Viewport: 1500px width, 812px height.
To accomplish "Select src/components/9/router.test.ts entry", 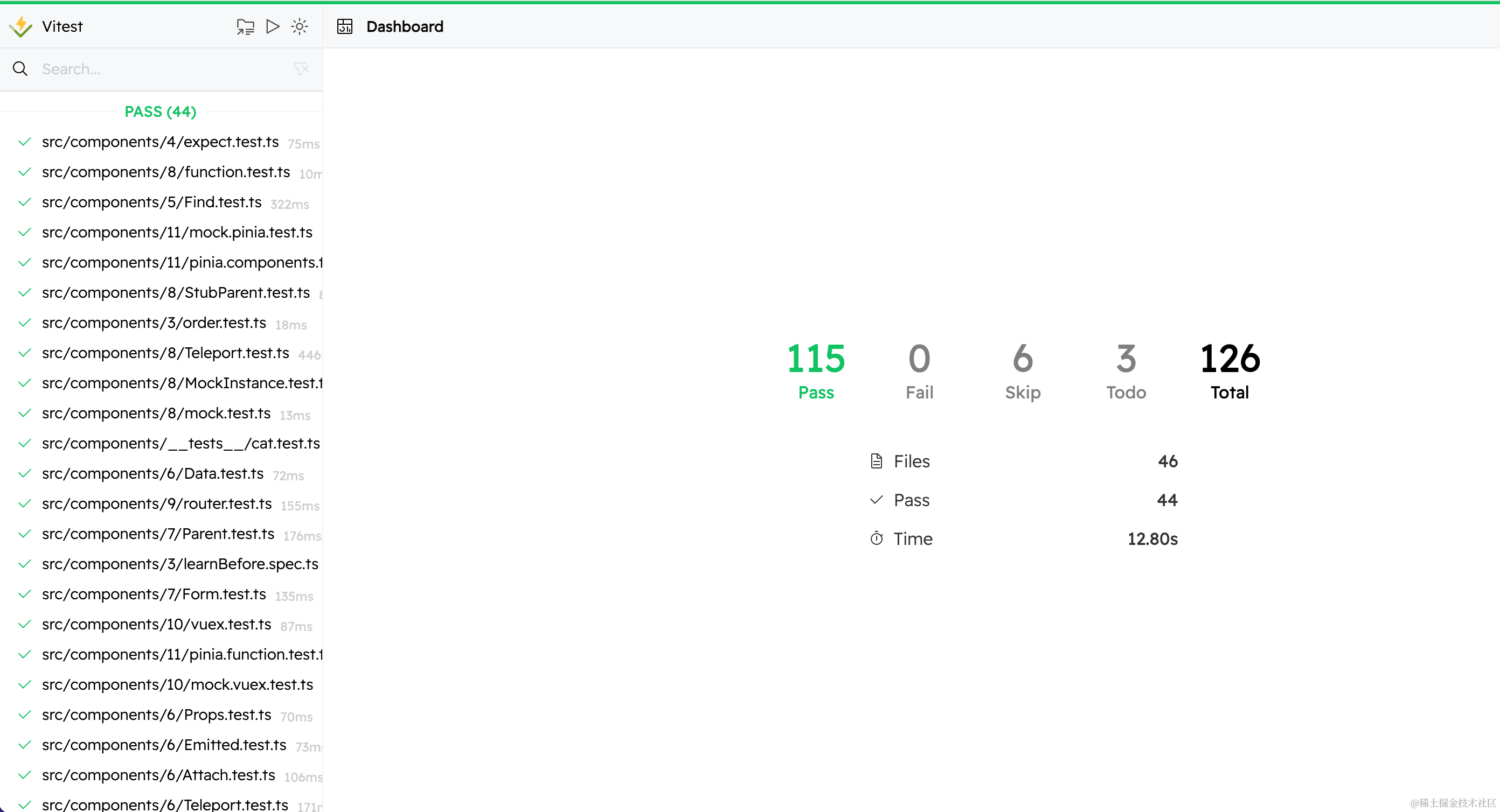I will [x=157, y=504].
